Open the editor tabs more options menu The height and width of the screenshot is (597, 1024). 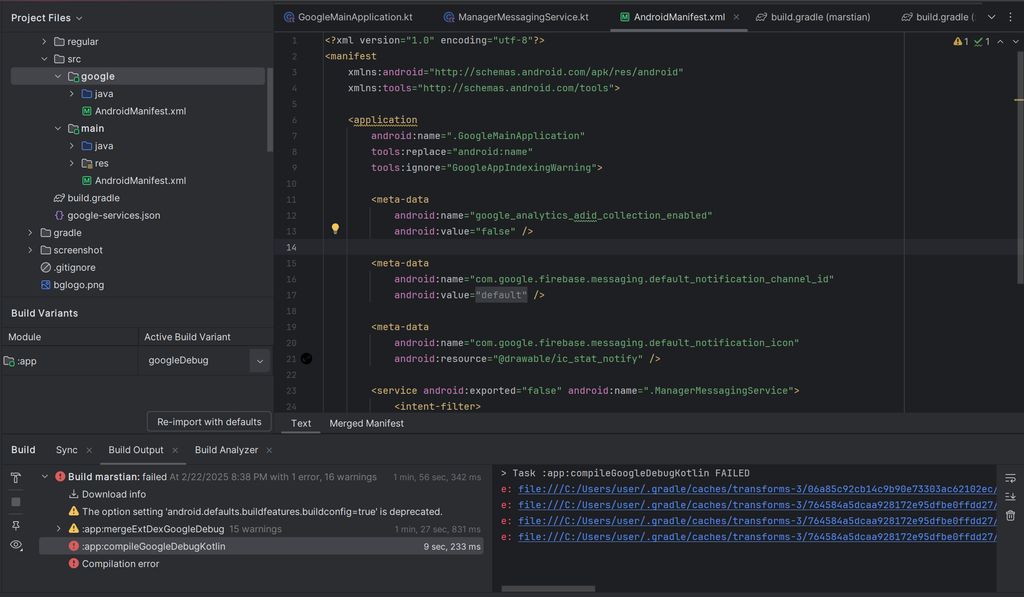click(x=1011, y=17)
